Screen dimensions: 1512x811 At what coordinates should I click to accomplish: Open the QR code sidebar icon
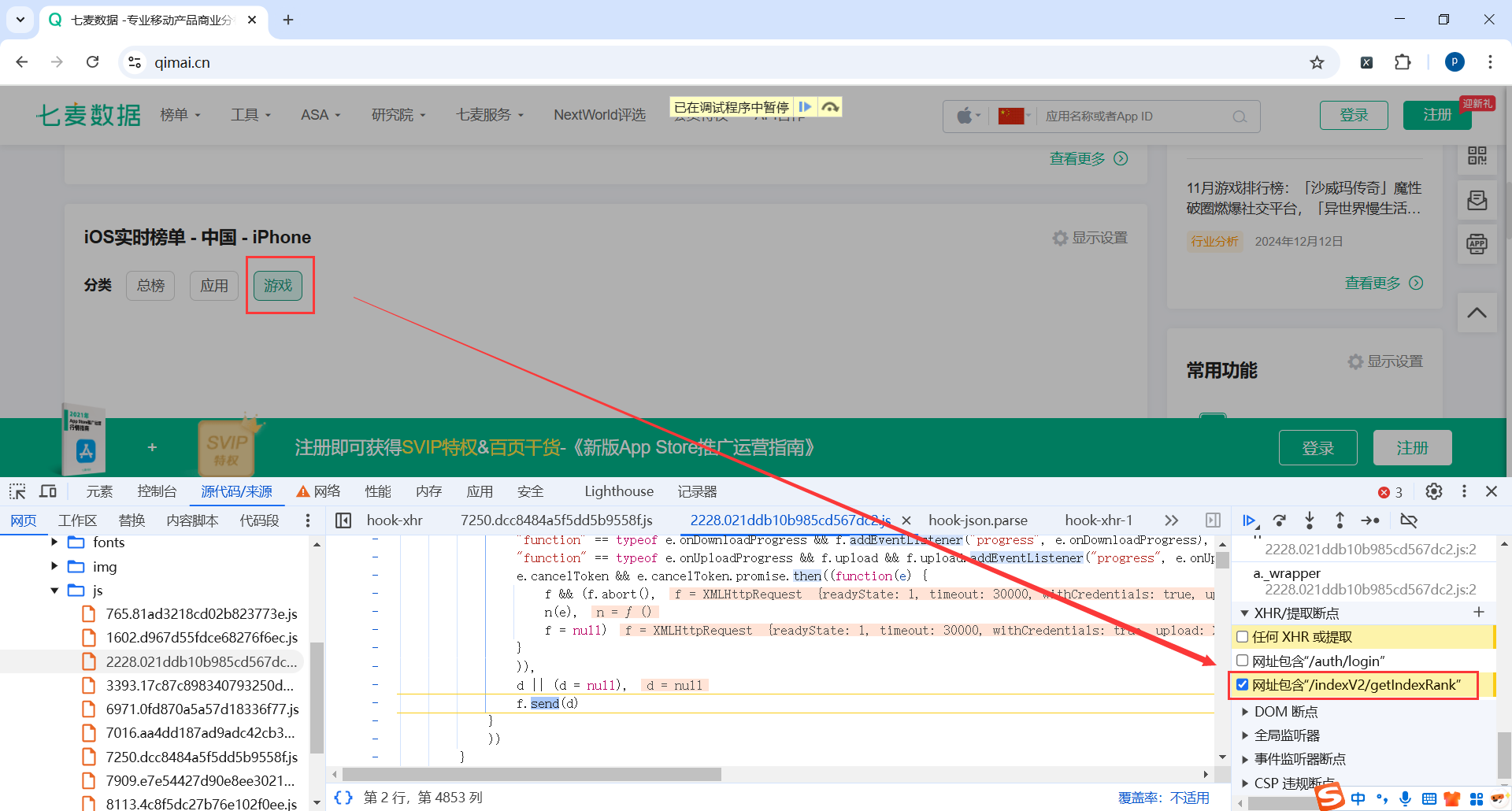(x=1477, y=156)
